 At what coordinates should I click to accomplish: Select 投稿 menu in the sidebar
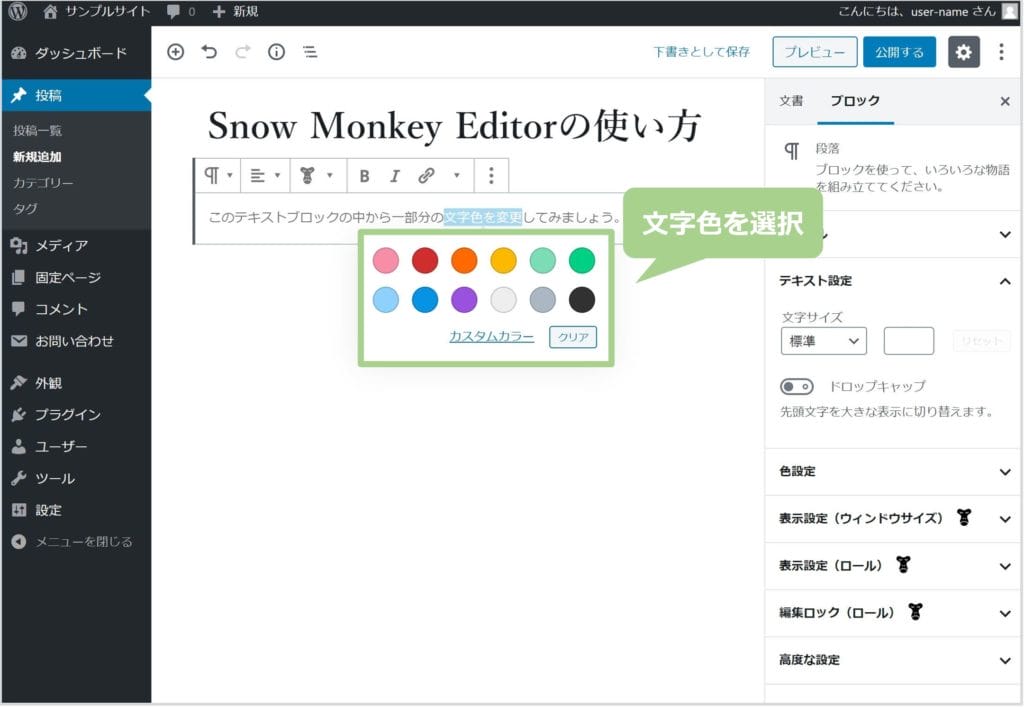(x=76, y=95)
